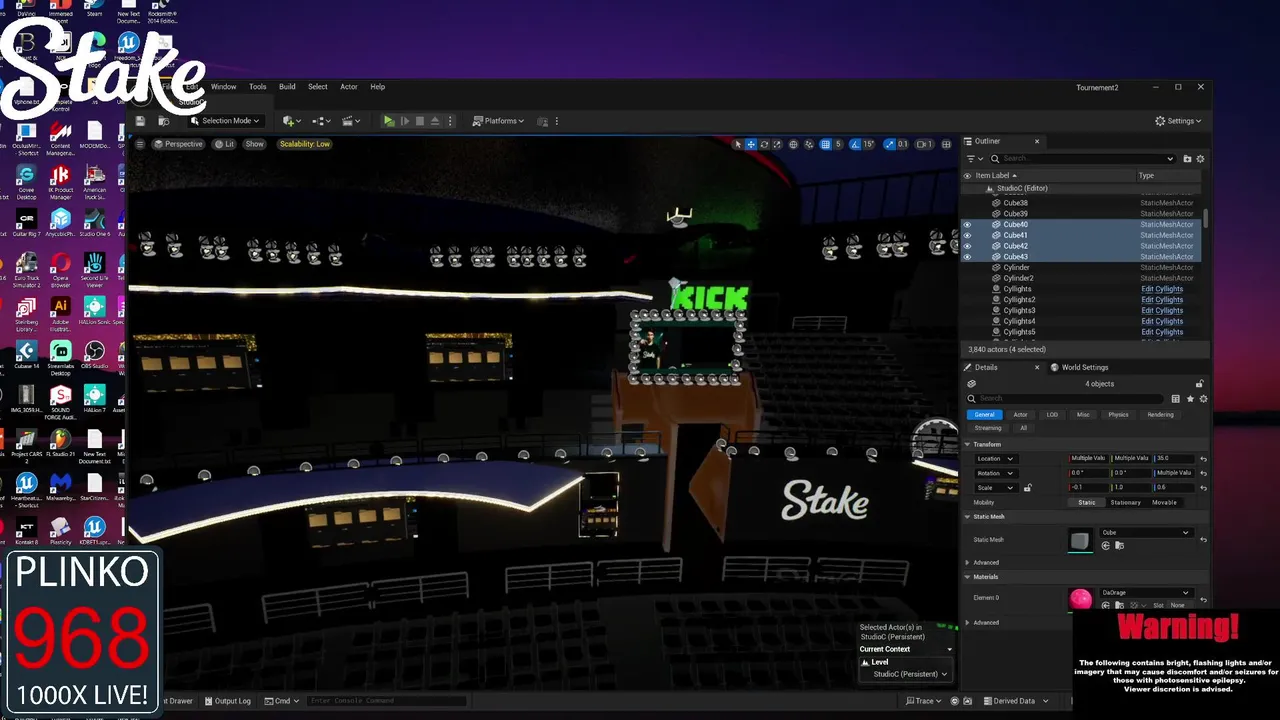The image size is (1280, 720).
Task: Set Mobility to Movable
Action: coord(1164,502)
